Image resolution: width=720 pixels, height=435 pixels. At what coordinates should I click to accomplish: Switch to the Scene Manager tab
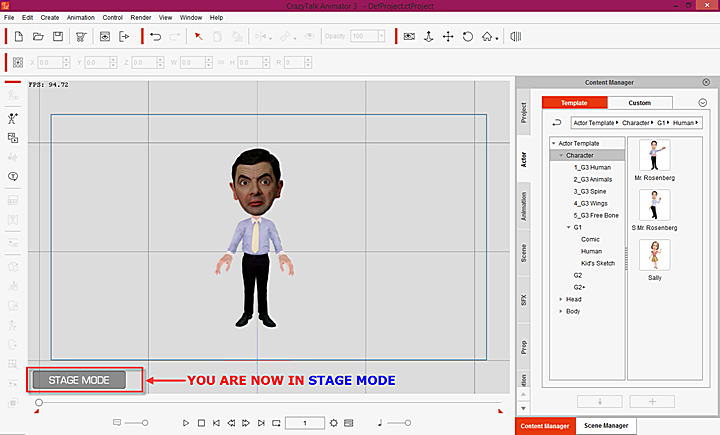[x=606, y=426]
